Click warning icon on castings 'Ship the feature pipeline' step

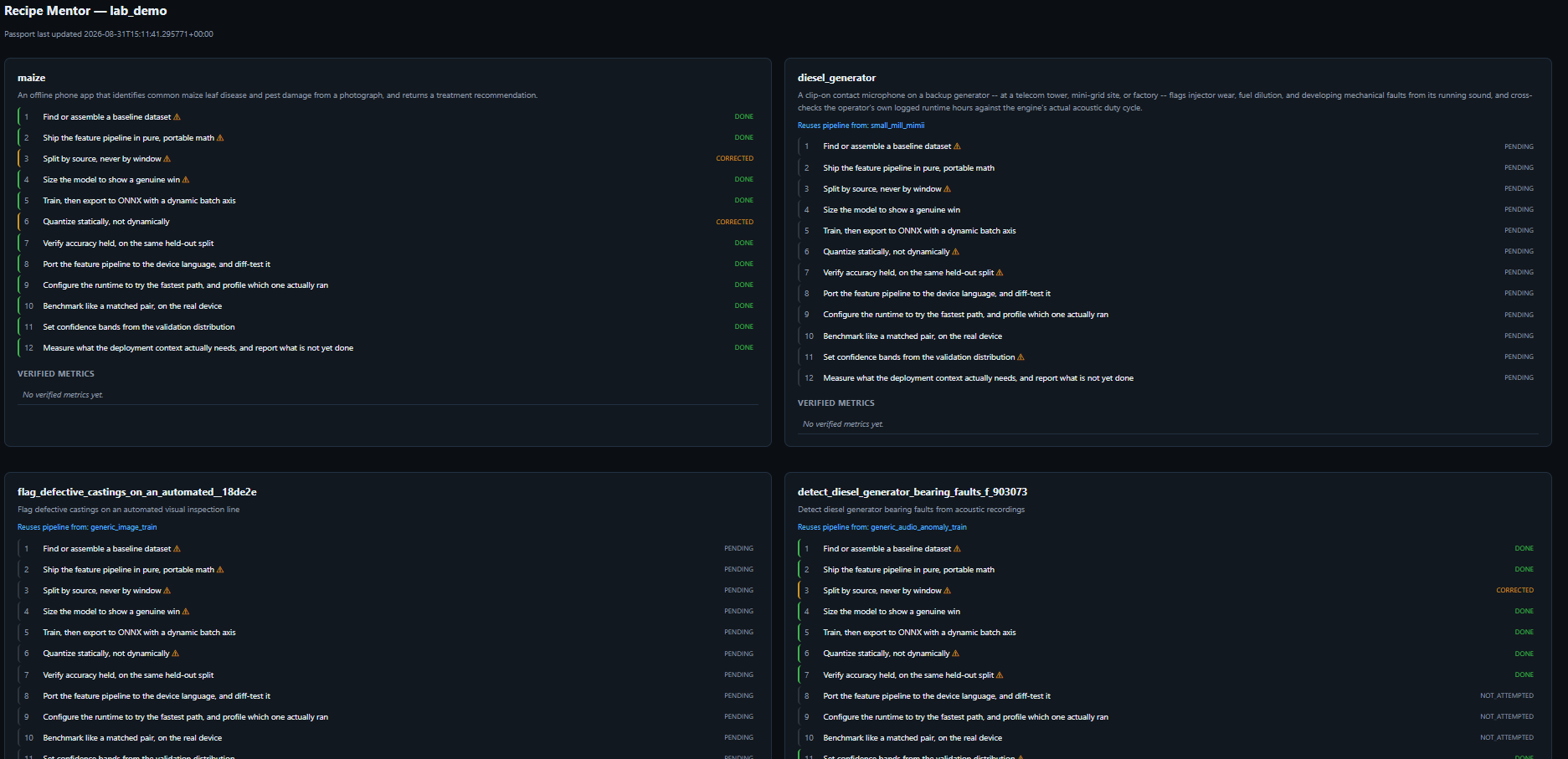[x=220, y=570]
